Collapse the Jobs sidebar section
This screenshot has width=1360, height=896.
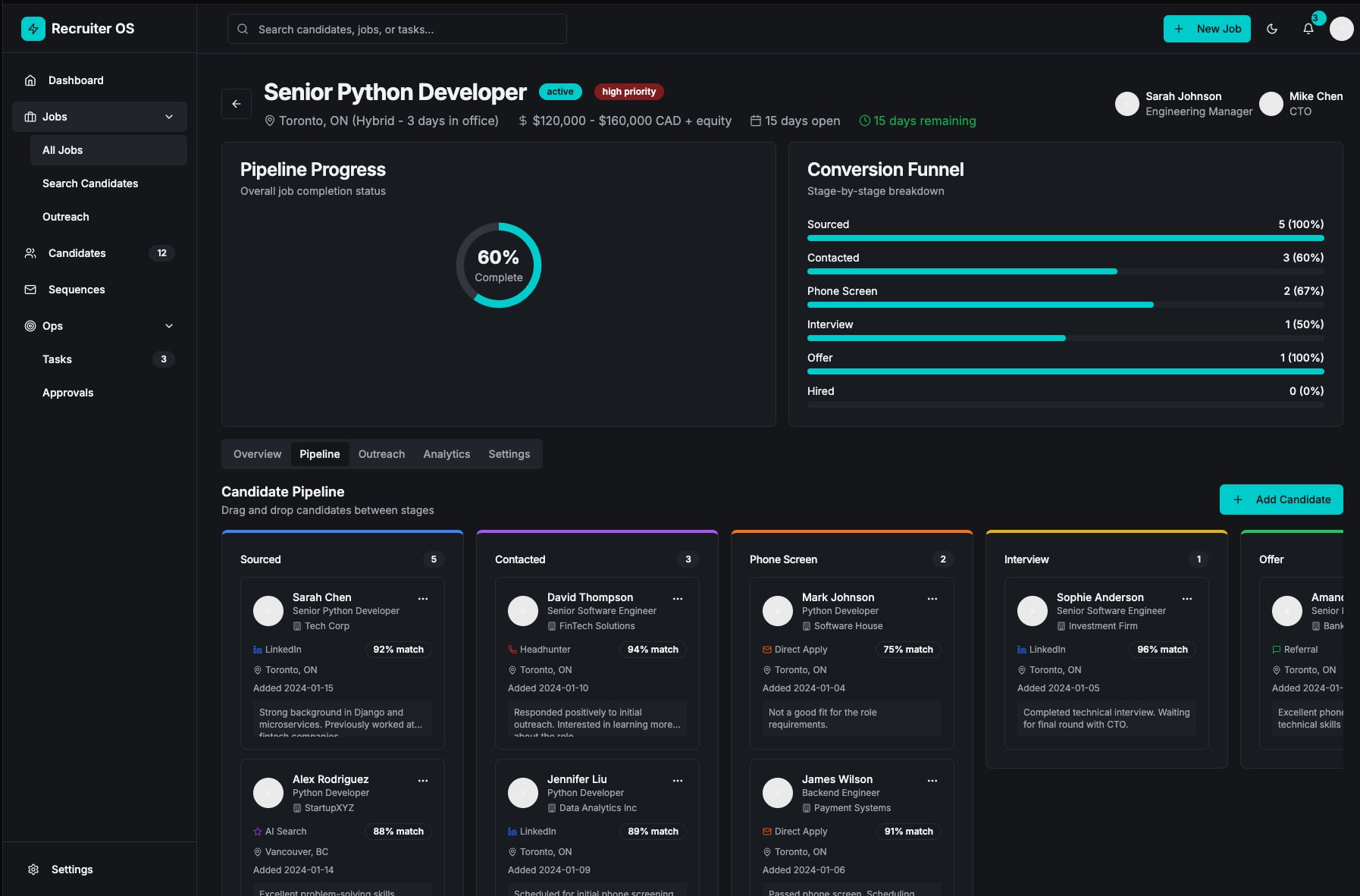(x=169, y=117)
